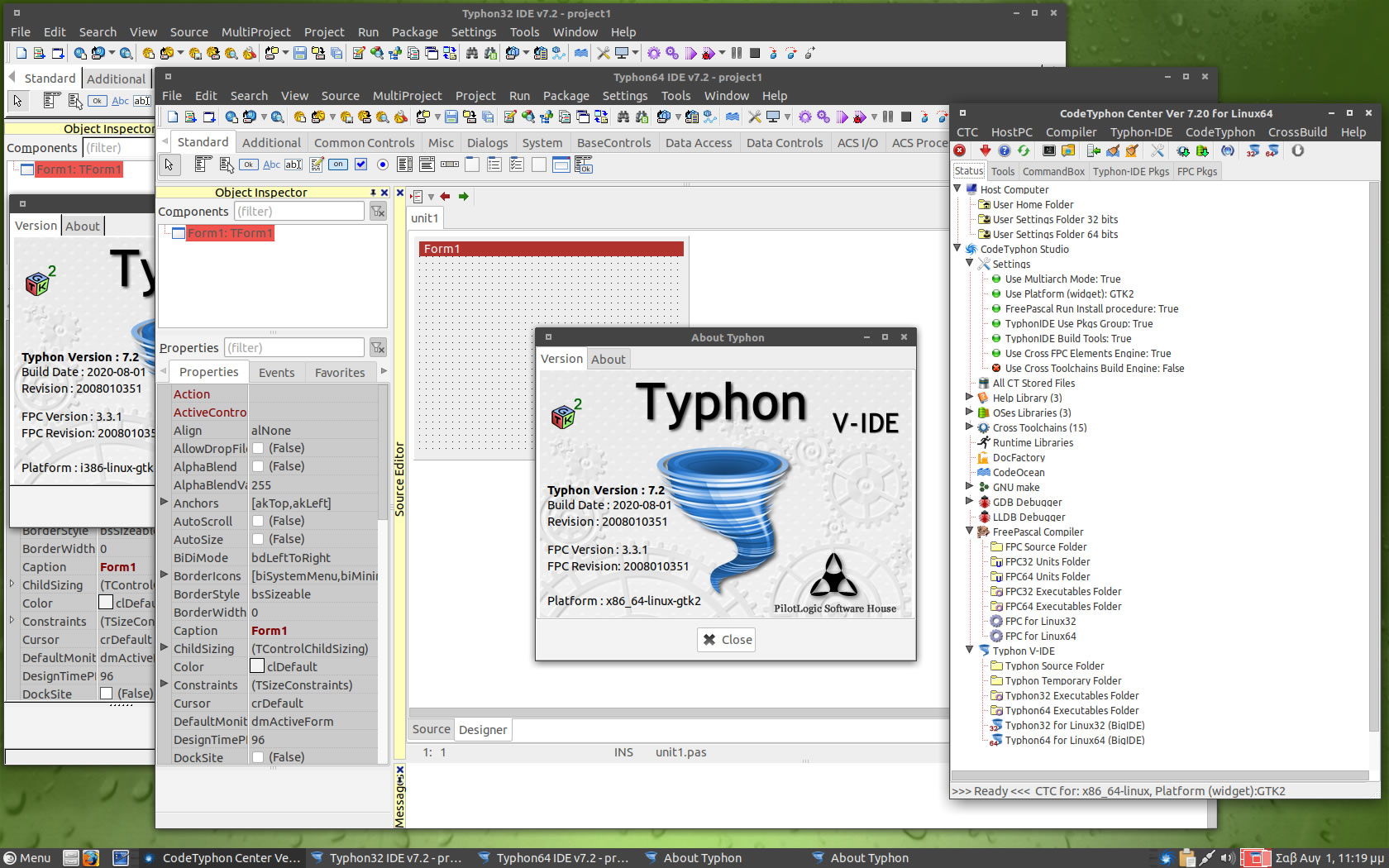This screenshot has height=868, width=1389.
Task: Select the TRadioButton component in Typhon64 palette
Action: (x=382, y=165)
